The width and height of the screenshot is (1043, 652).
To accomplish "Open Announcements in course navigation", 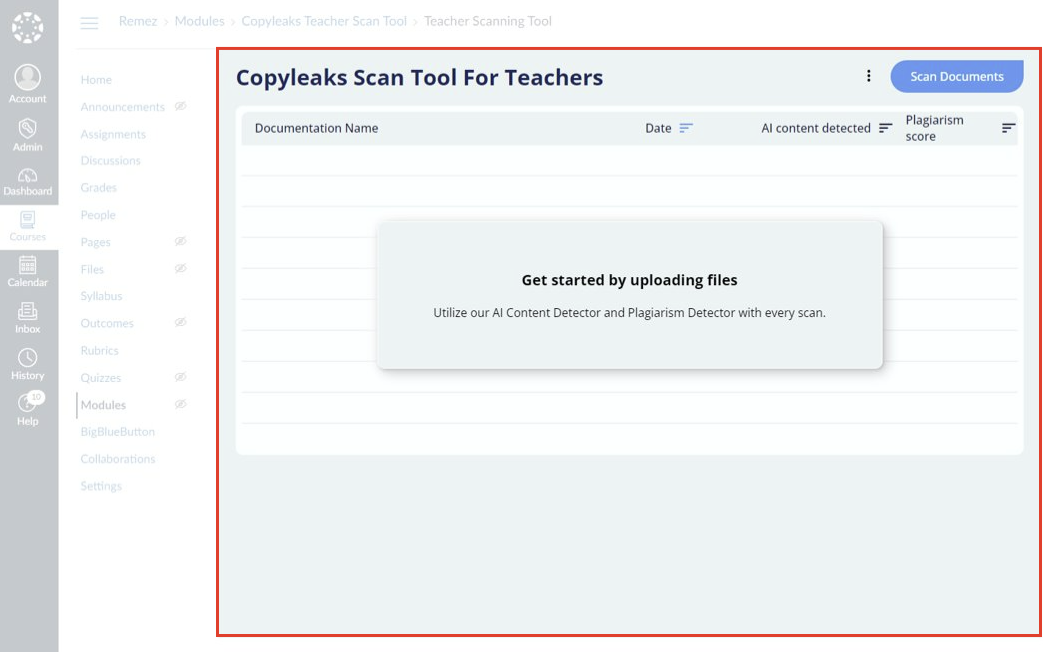I will (122, 107).
